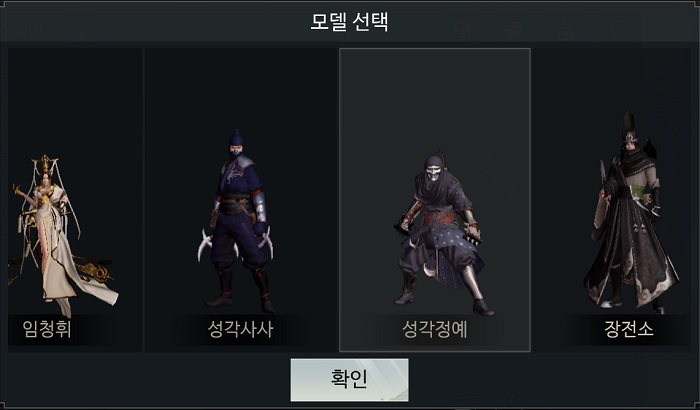Confirm selection with the 확인 button
Image resolution: width=700 pixels, height=410 pixels.
tap(349, 380)
